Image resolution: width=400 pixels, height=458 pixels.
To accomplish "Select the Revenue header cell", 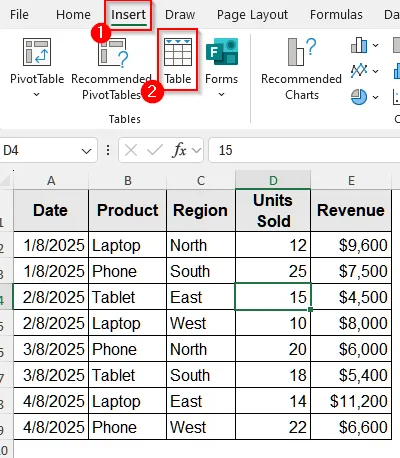I will click(351, 210).
